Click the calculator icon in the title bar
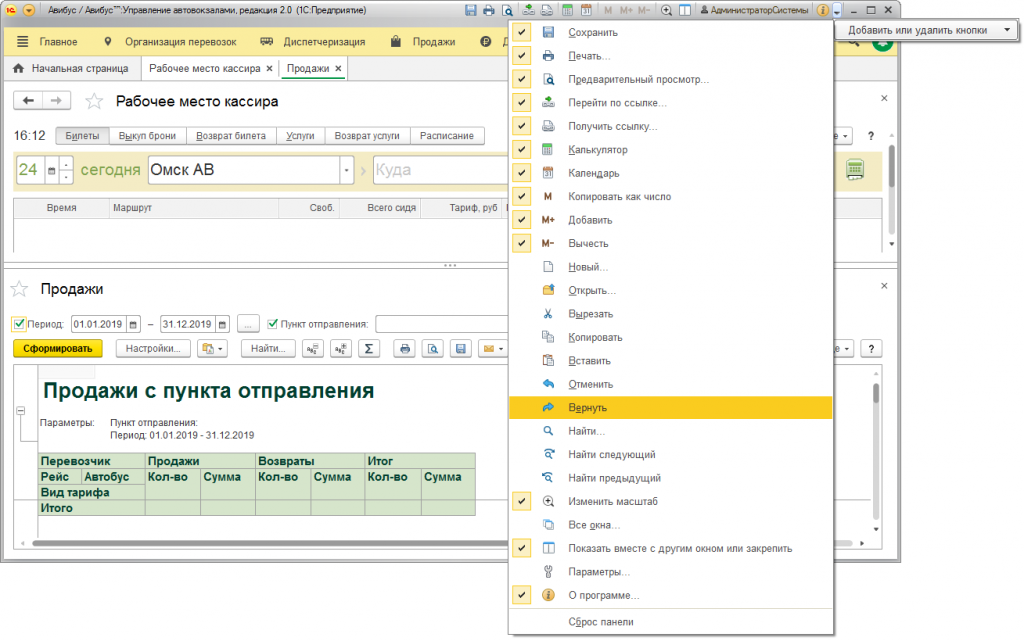This screenshot has height=641, width=1024. click(x=567, y=10)
